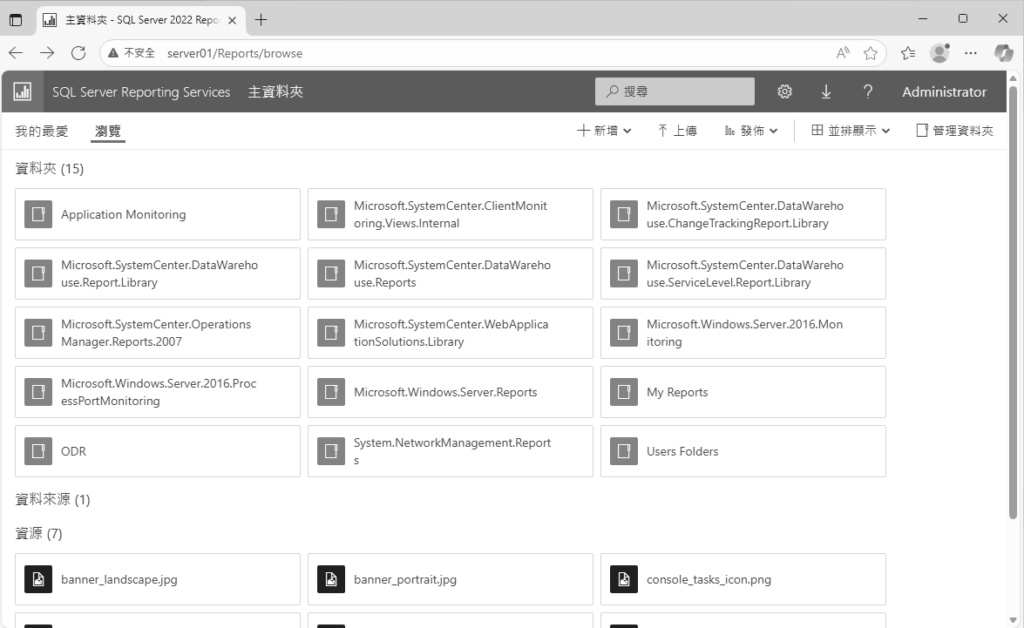This screenshot has height=628, width=1024.
Task: Open the browser favorites list icon
Action: (x=908, y=54)
